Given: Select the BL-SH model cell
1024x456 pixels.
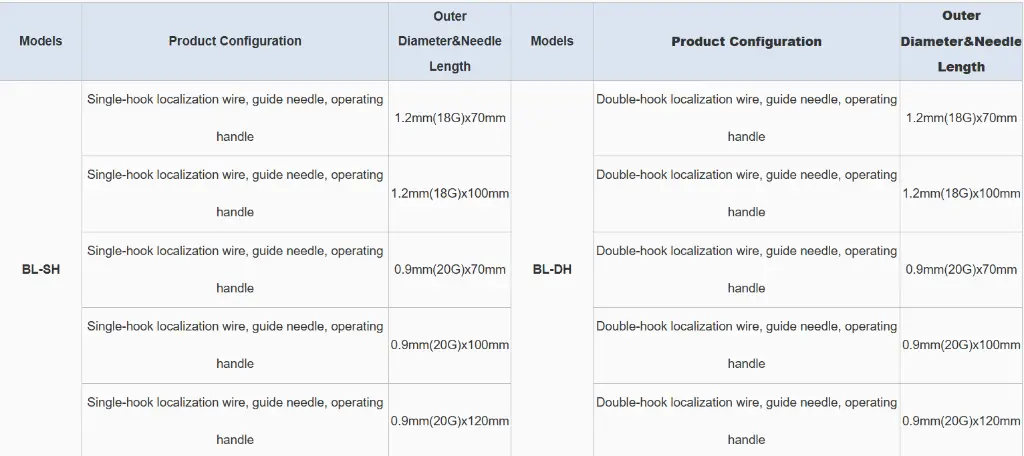Looking at the screenshot, I should (x=40, y=270).
